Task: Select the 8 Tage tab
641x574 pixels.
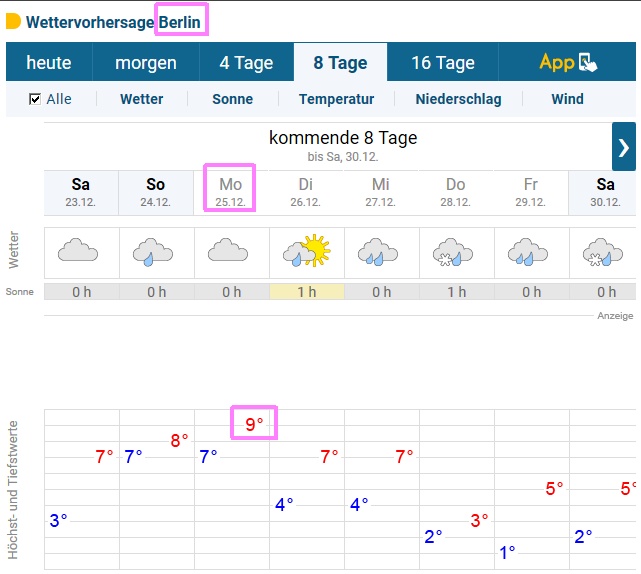Action: (340, 62)
